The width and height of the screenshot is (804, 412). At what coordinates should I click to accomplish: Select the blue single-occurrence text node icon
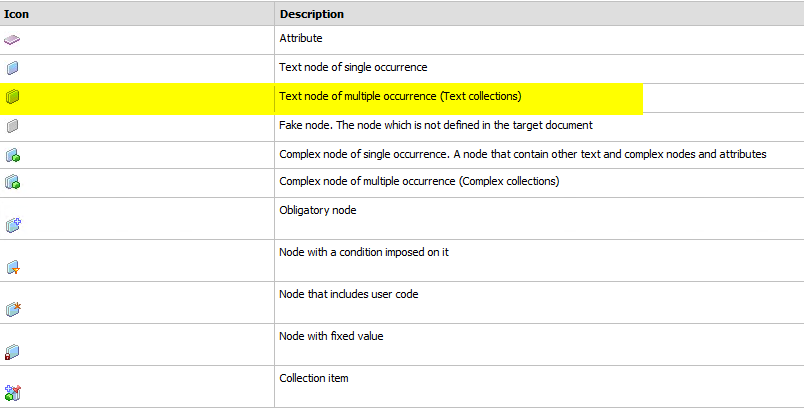point(12,68)
